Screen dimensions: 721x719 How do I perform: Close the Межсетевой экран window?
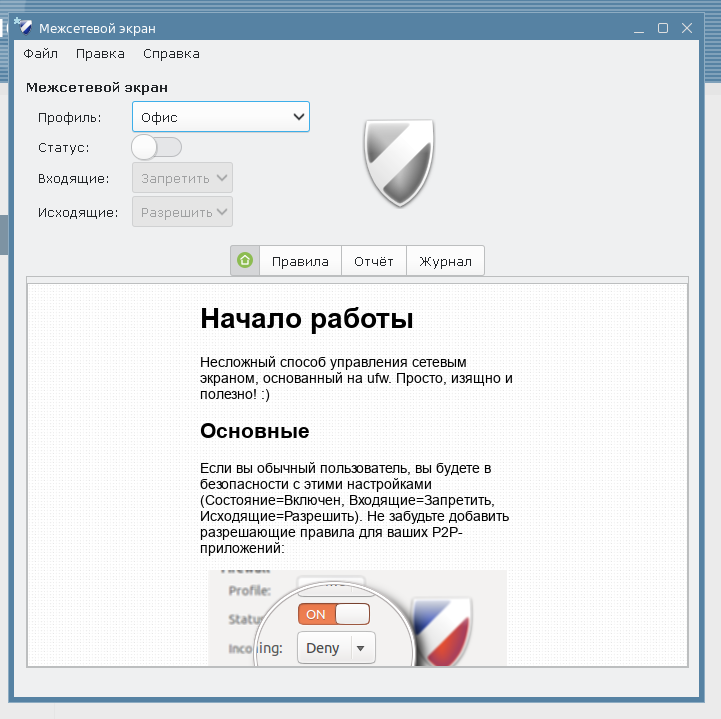[x=687, y=28]
